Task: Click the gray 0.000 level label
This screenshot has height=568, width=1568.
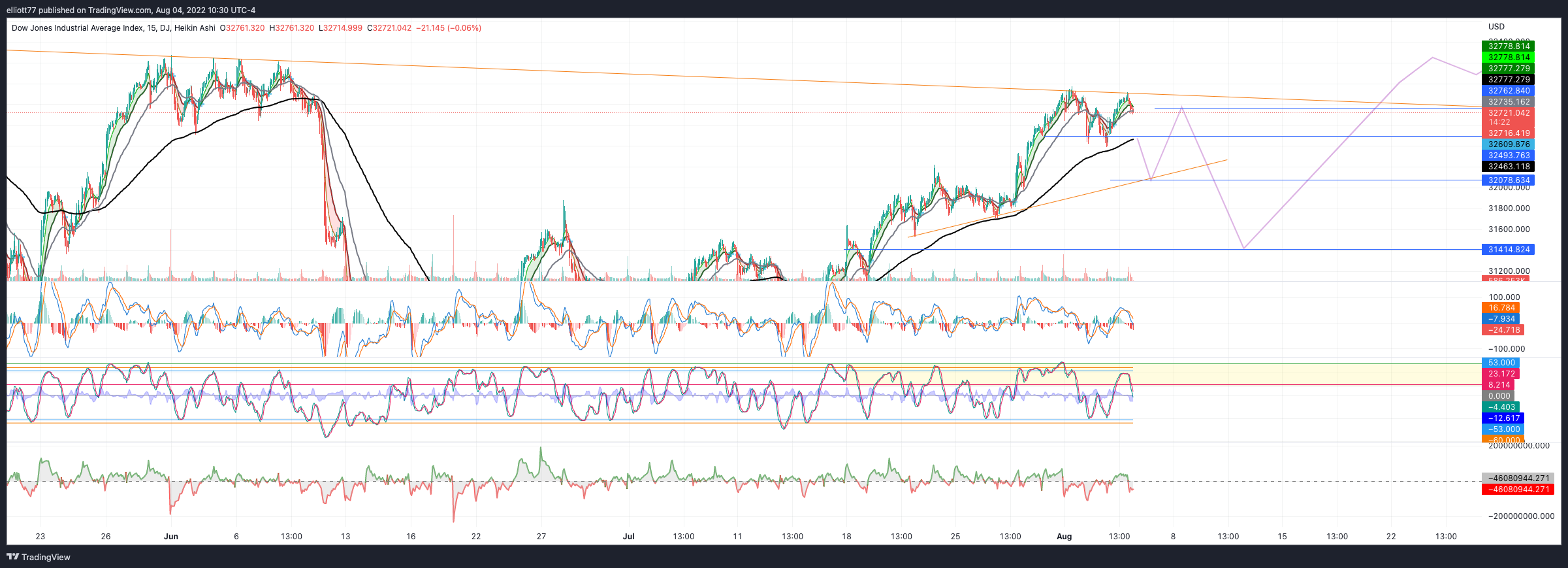Action: pyautogui.click(x=1499, y=396)
